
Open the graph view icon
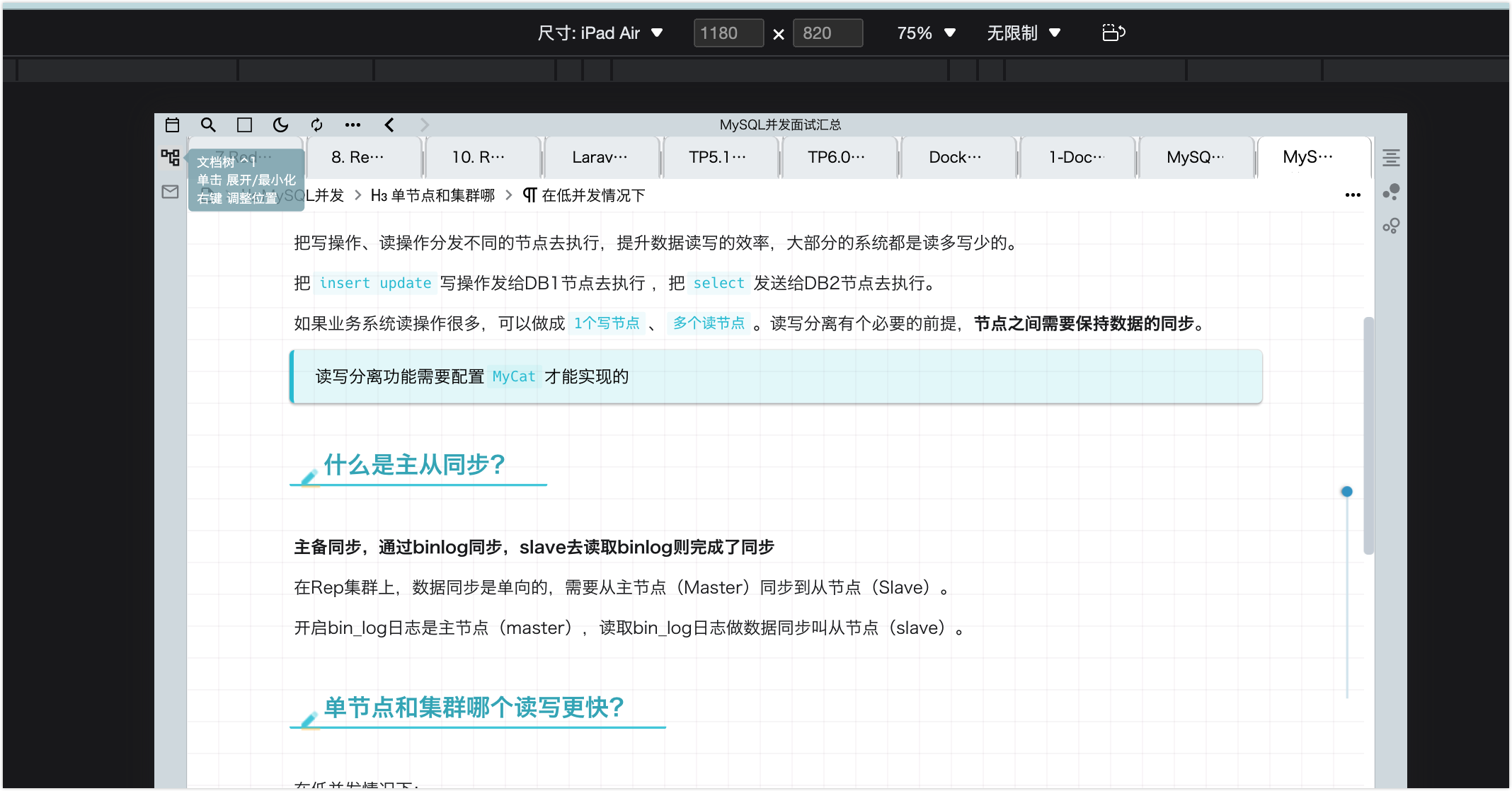pyautogui.click(x=1391, y=192)
